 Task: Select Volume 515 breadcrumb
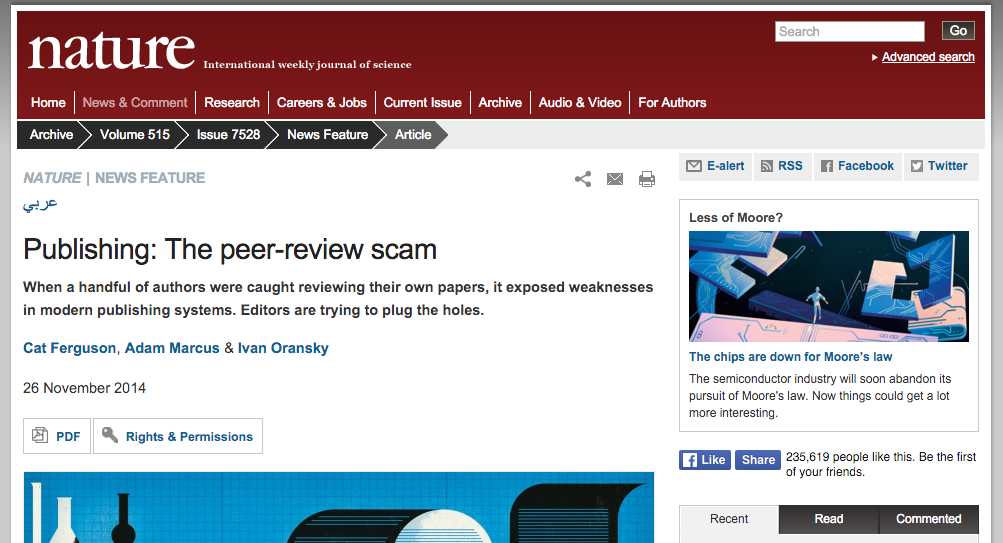point(135,134)
